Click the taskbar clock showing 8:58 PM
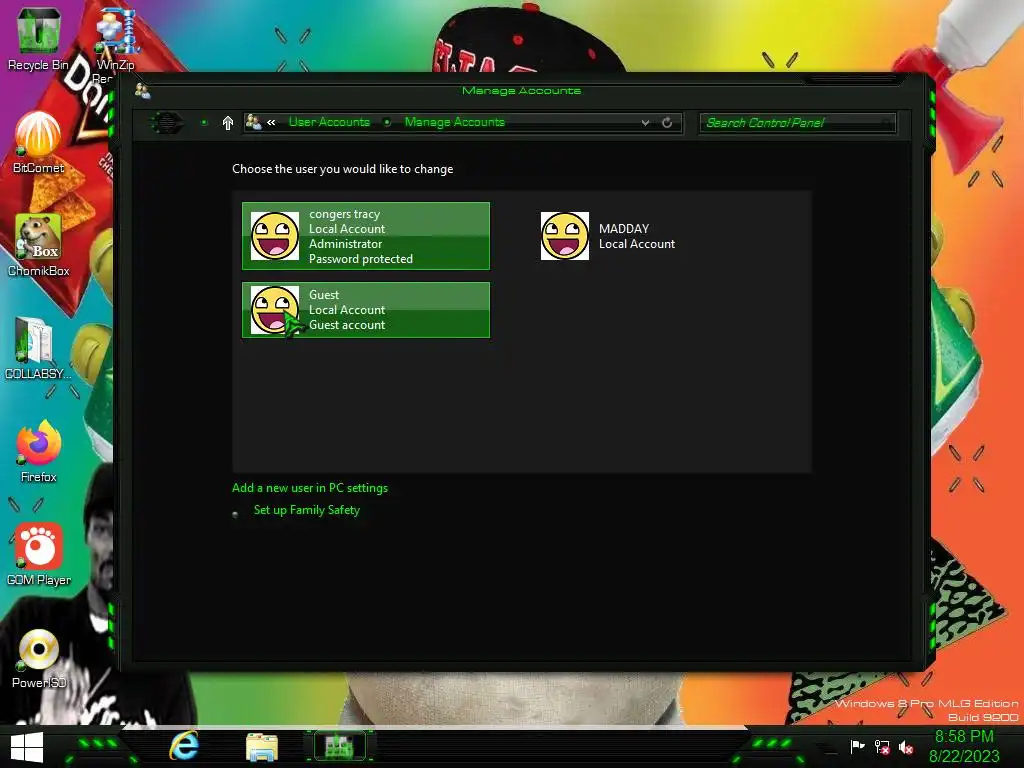The width and height of the screenshot is (1024, 768). click(x=964, y=737)
